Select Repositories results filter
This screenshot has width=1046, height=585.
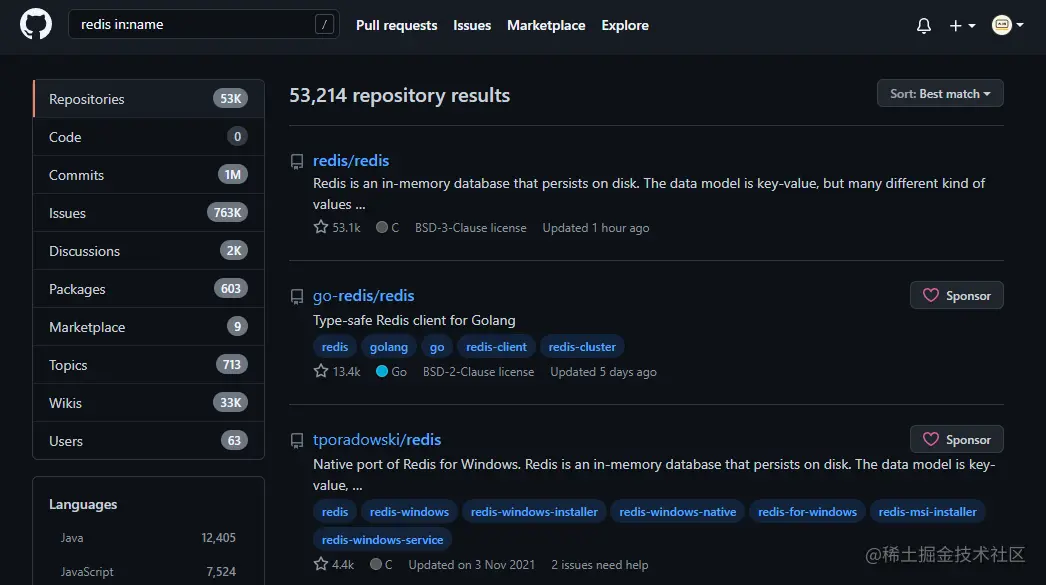pyautogui.click(x=149, y=99)
